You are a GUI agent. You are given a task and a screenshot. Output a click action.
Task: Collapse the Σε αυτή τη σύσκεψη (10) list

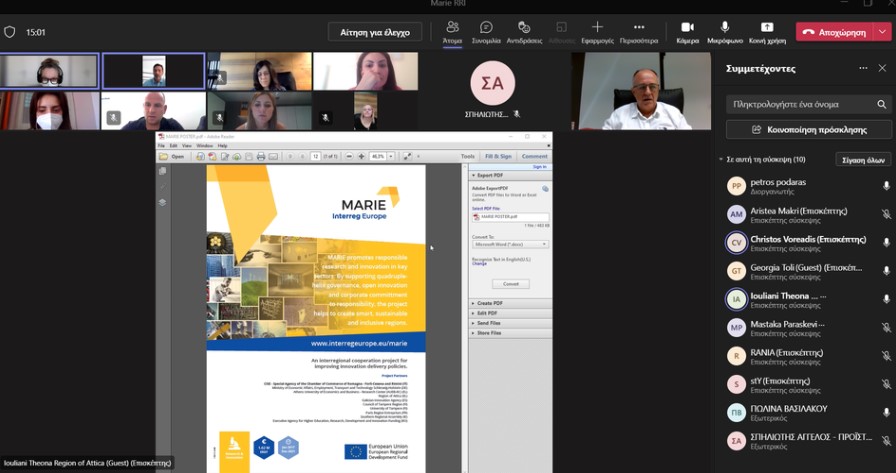721,159
